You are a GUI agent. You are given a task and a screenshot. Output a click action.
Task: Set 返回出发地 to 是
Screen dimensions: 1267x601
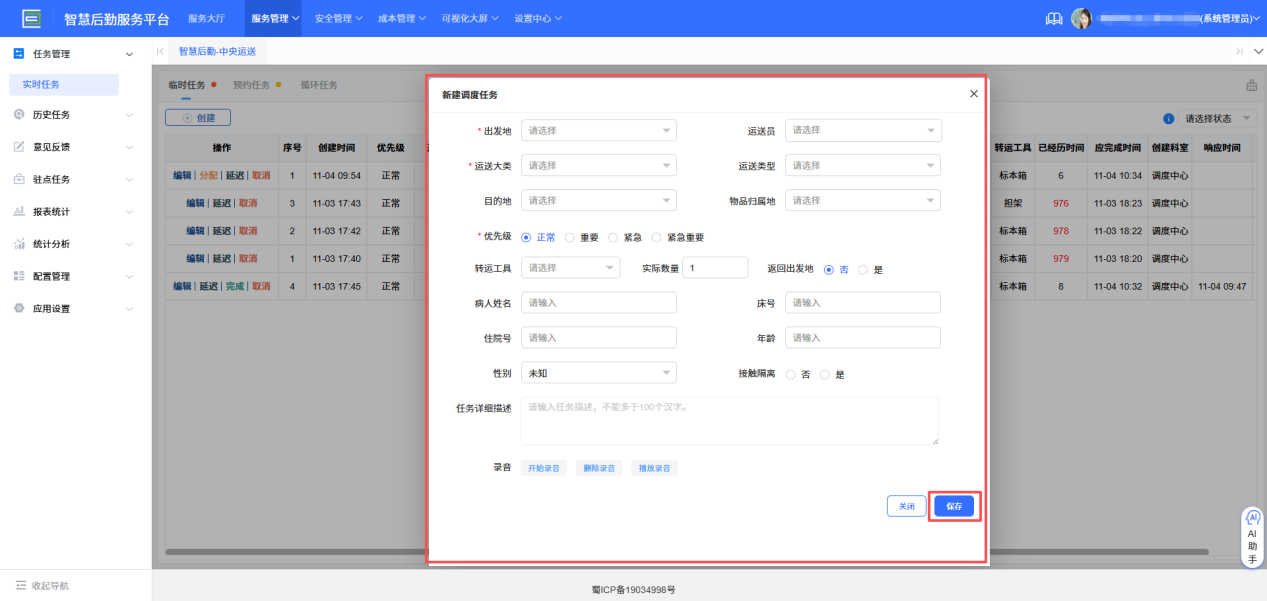click(862, 267)
